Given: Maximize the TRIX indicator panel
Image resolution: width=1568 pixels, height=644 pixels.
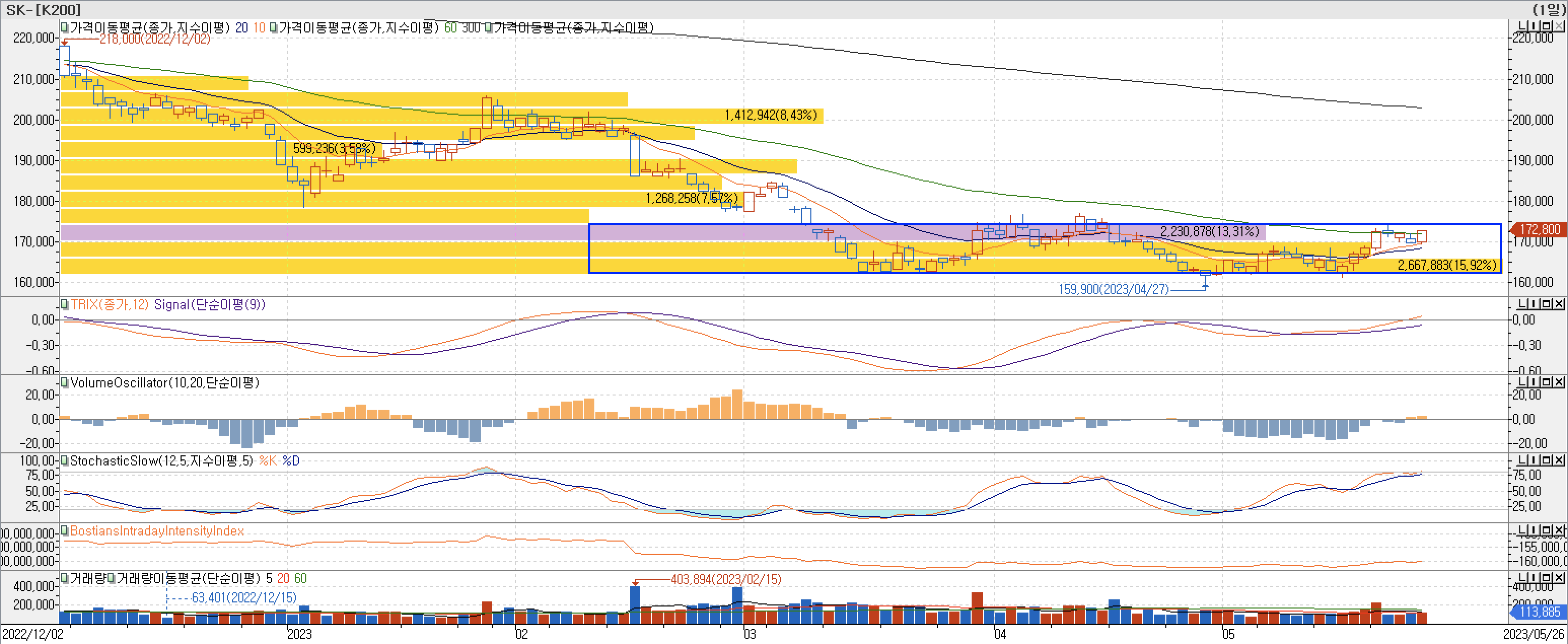Looking at the screenshot, I should [1546, 304].
